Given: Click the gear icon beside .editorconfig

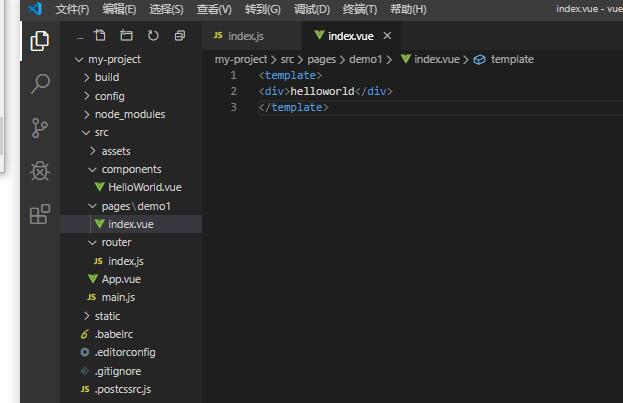Looking at the screenshot, I should [85, 352].
